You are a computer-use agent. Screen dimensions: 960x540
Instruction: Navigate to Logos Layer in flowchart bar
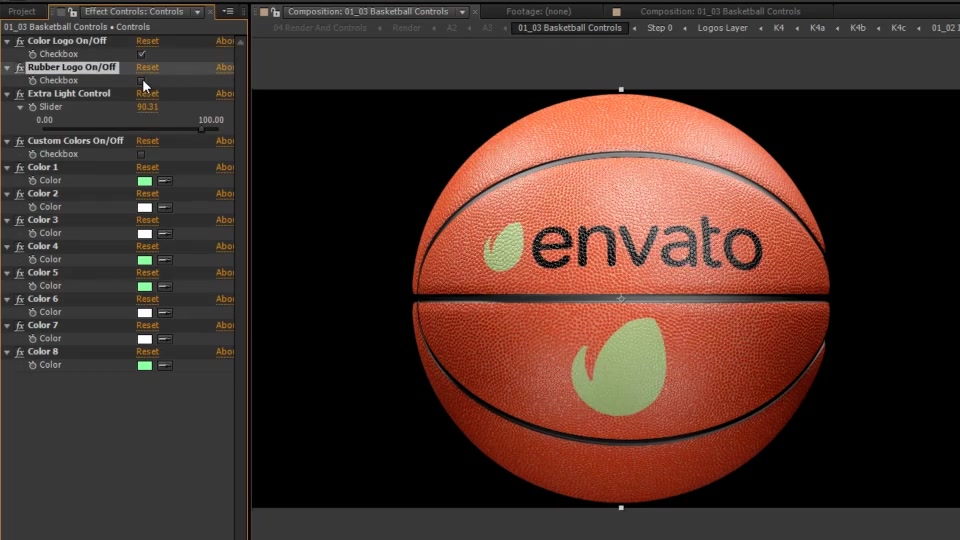(722, 28)
